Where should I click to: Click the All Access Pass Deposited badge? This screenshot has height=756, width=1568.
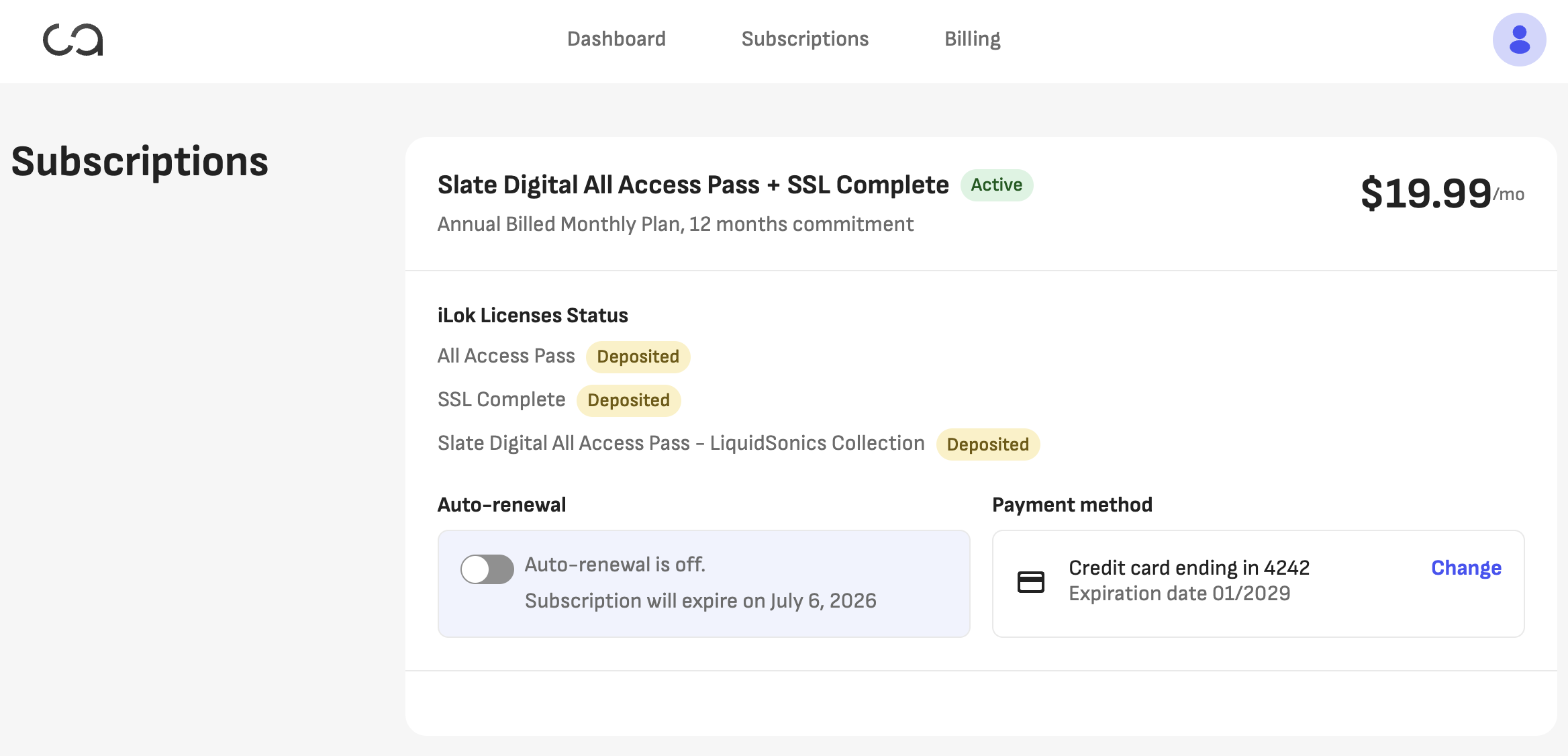pos(638,357)
